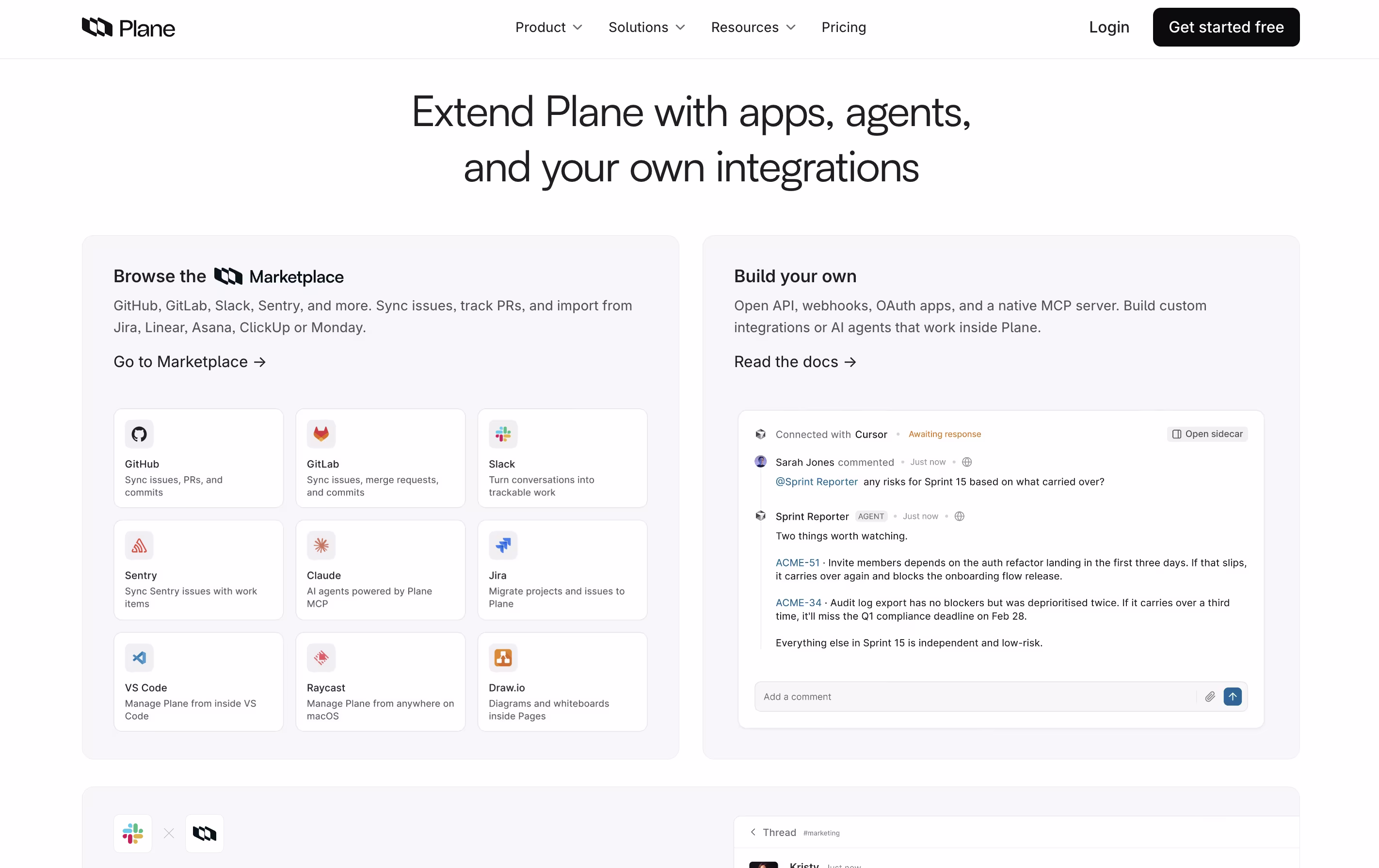Click 'Manage Plane from anywhere on macOS' text
The width and height of the screenshot is (1379, 868).
pos(380,709)
